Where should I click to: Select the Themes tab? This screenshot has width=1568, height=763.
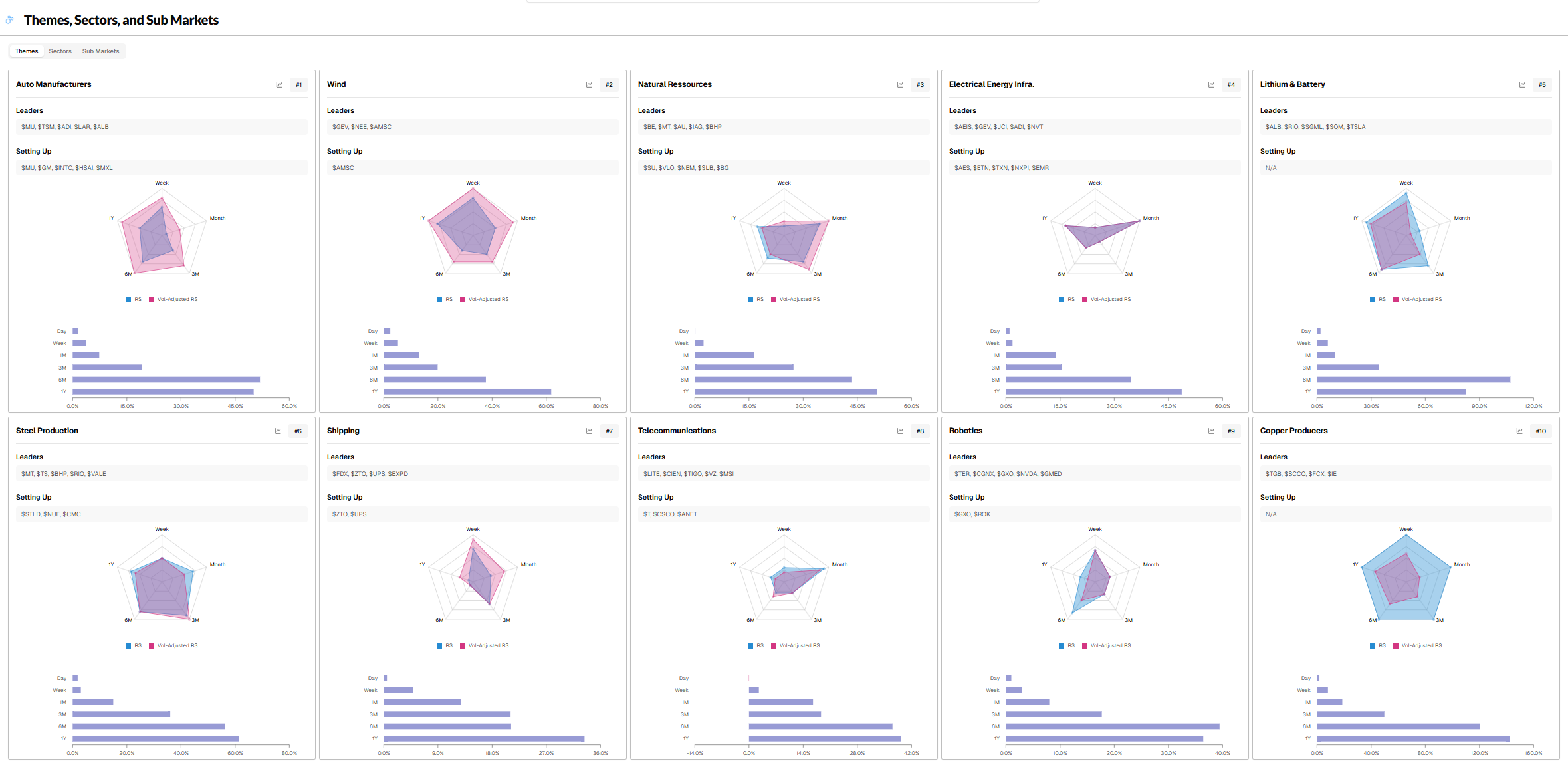click(27, 51)
